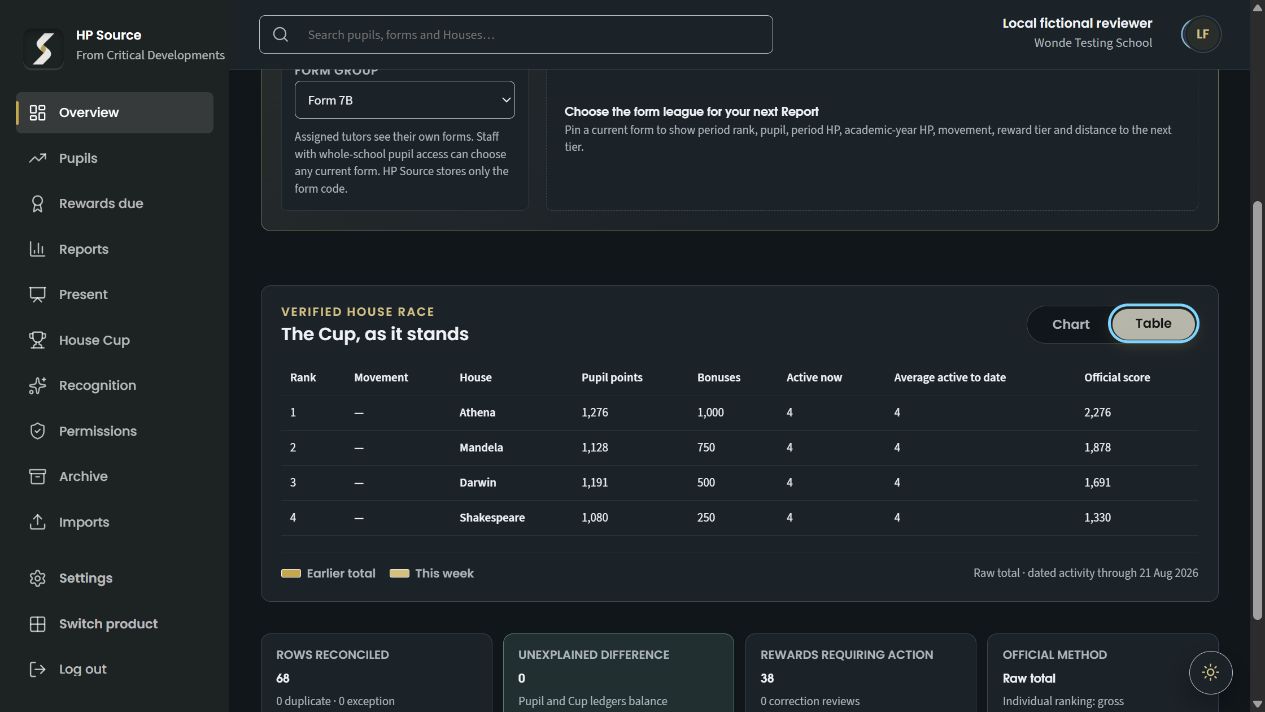Viewport: 1265px width, 712px height.
Task: Click the Shakespeare house name
Action: pos(492,517)
